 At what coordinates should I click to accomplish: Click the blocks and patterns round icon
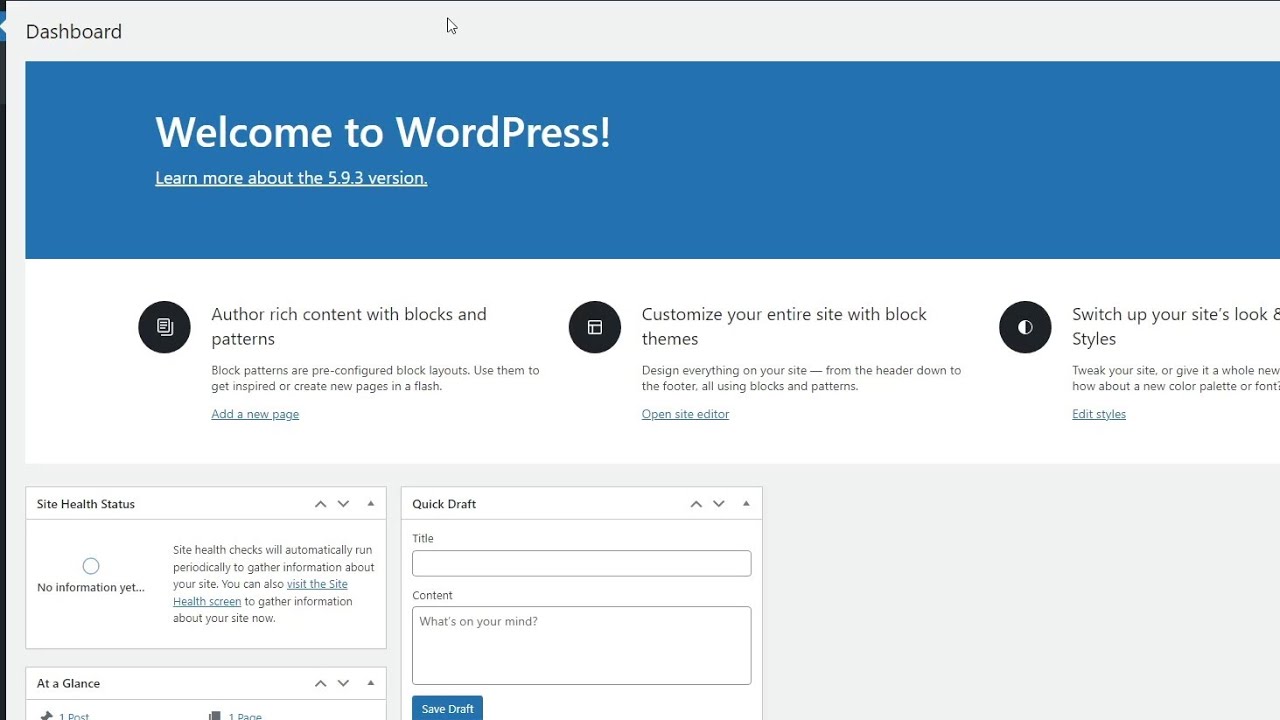(164, 327)
